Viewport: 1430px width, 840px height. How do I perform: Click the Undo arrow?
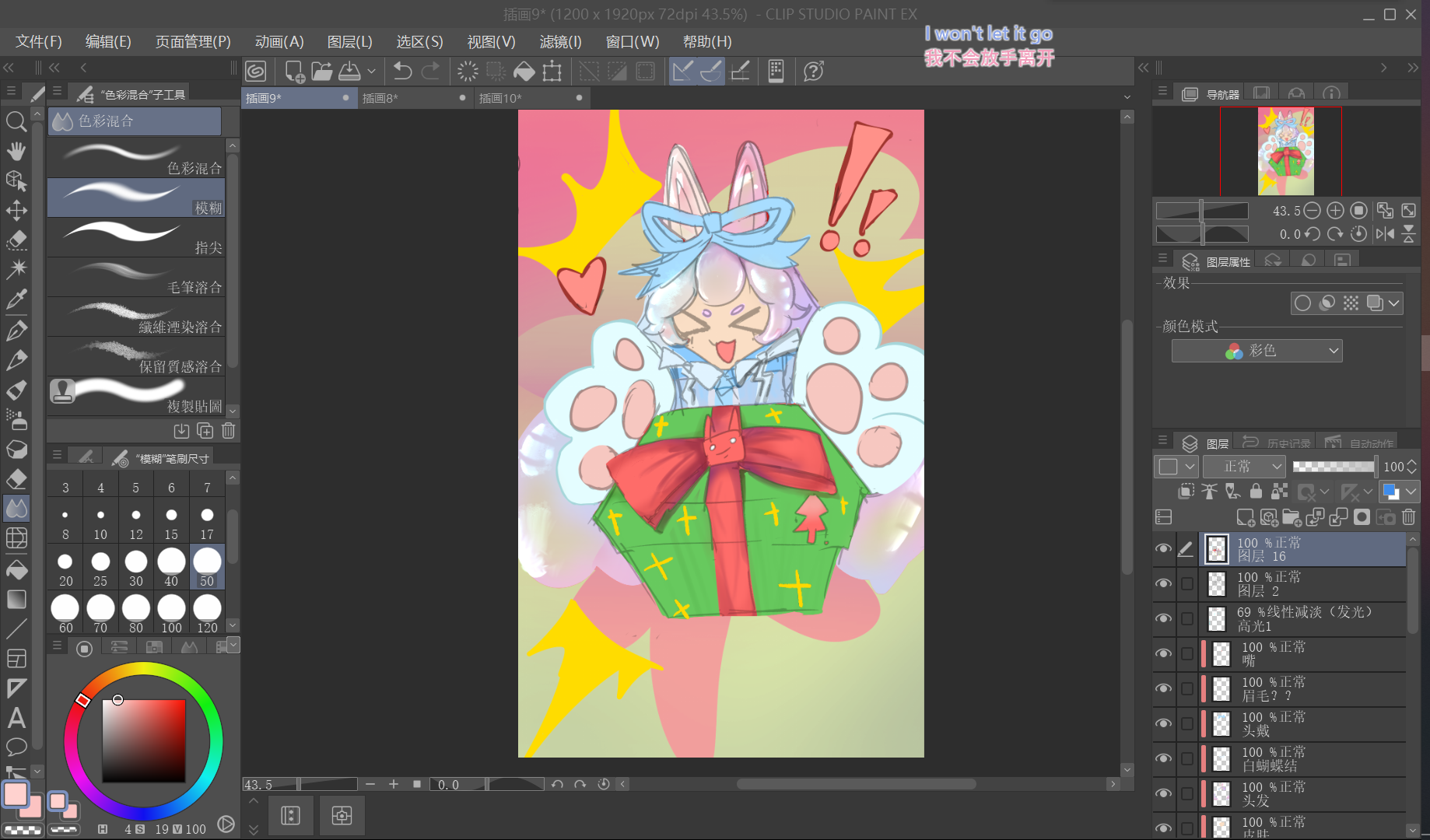point(402,72)
